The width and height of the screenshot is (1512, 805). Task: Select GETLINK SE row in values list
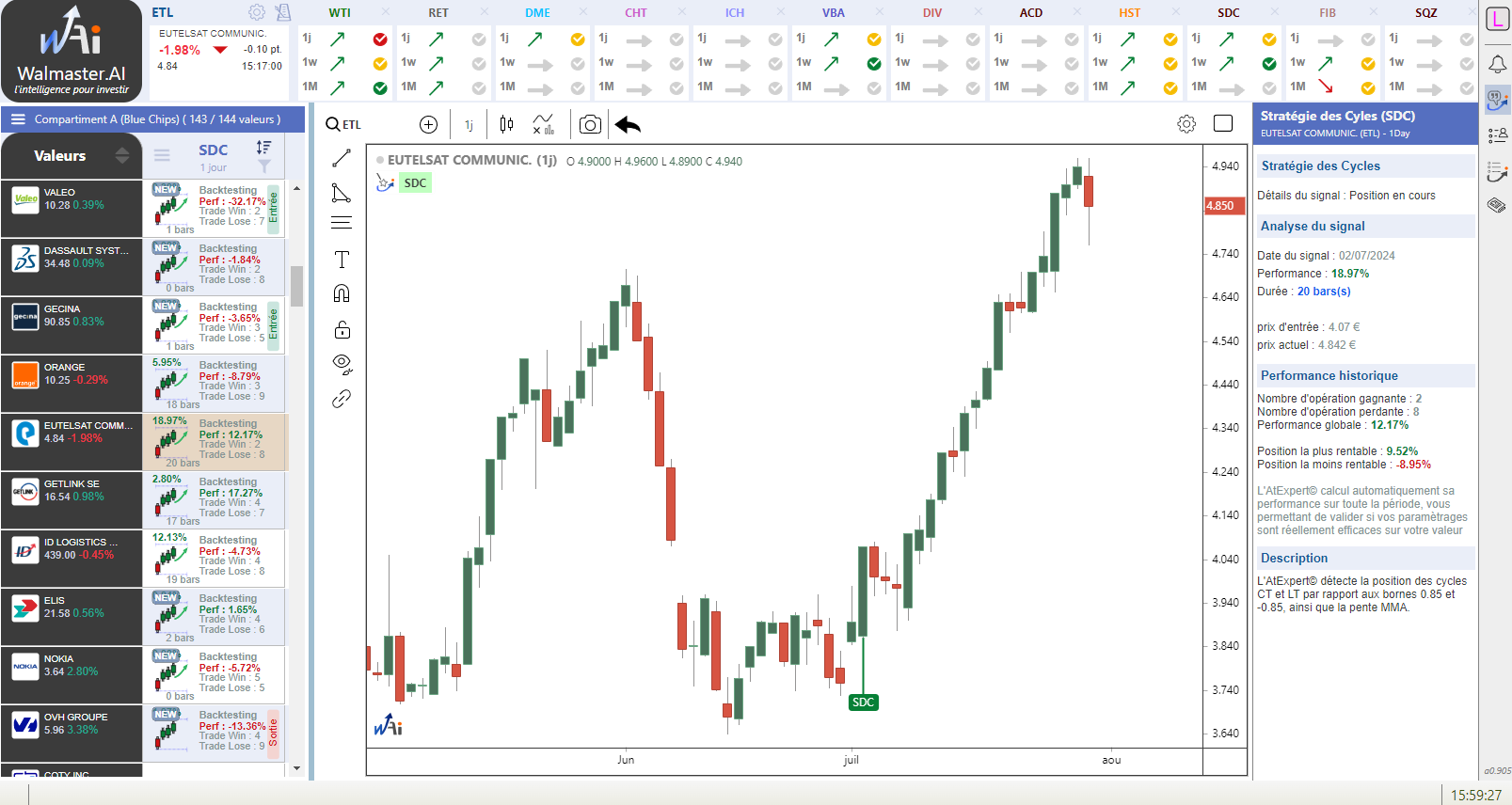[x=72, y=499]
